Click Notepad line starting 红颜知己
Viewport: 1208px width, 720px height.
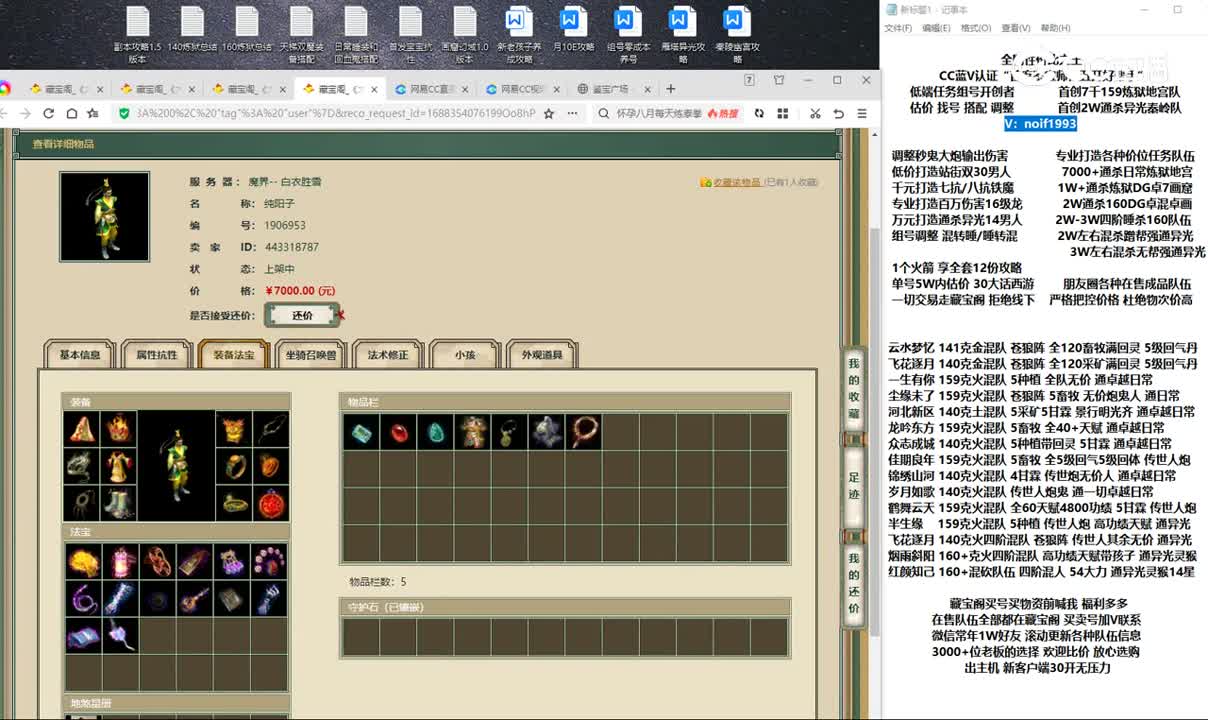(1041, 572)
